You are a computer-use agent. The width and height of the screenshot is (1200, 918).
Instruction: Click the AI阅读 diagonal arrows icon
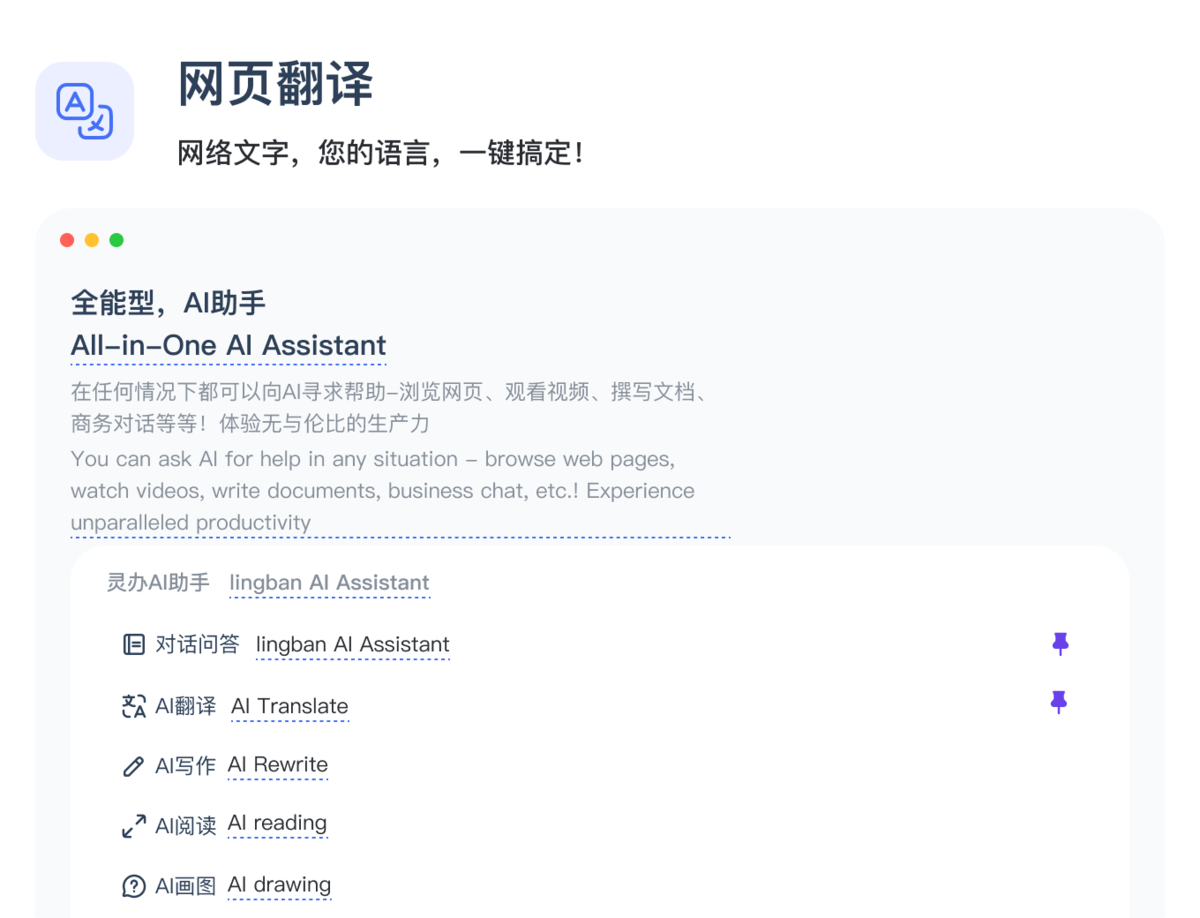pyautogui.click(x=133, y=824)
